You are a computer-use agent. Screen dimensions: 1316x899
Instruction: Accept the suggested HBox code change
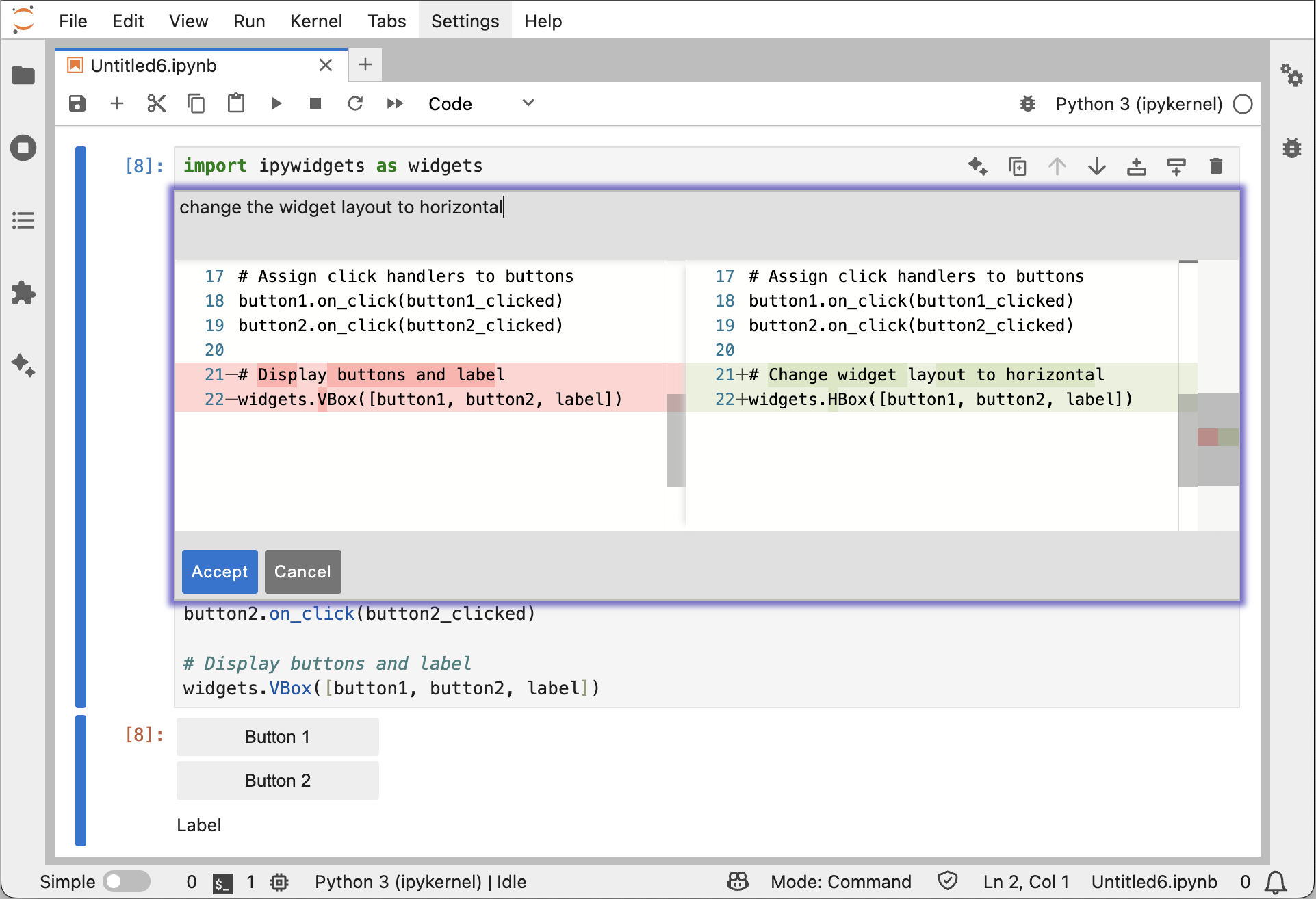[220, 572]
